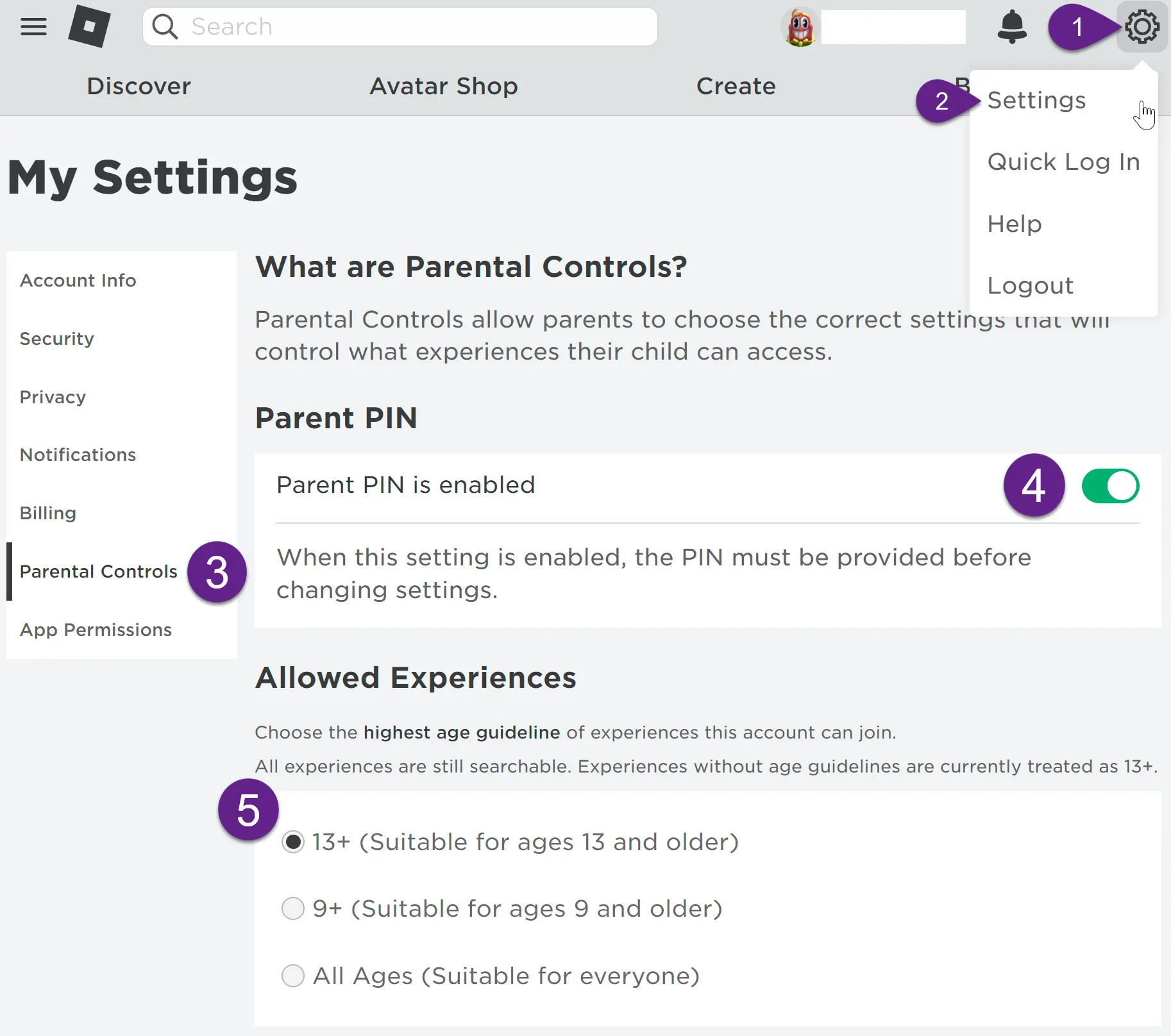Image resolution: width=1171 pixels, height=1036 pixels.
Task: Select the 13+ age guideline option
Action: pos(293,842)
